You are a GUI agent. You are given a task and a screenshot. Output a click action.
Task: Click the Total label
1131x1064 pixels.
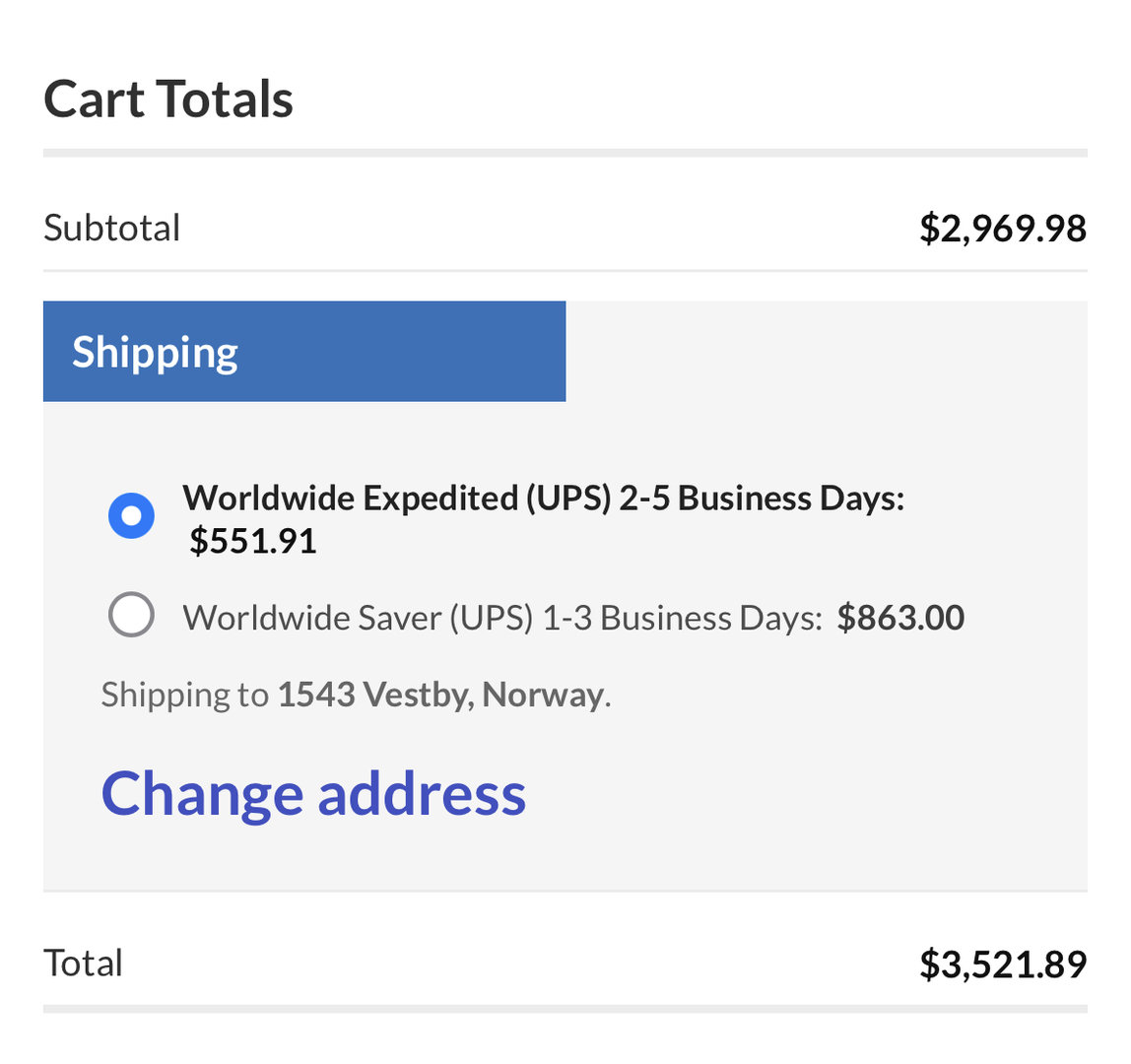[83, 964]
